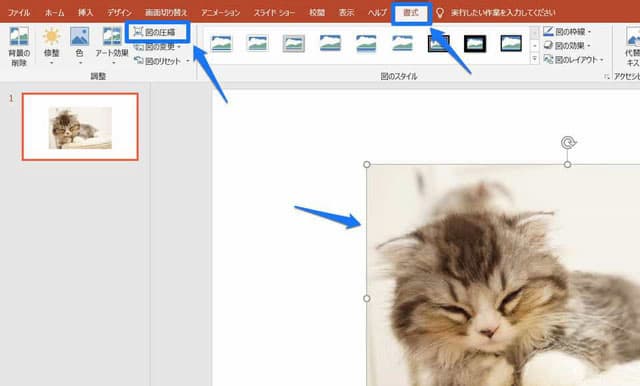The height and width of the screenshot is (386, 640).
Task: Move the picture styles gallery up one row
Action: (534, 32)
